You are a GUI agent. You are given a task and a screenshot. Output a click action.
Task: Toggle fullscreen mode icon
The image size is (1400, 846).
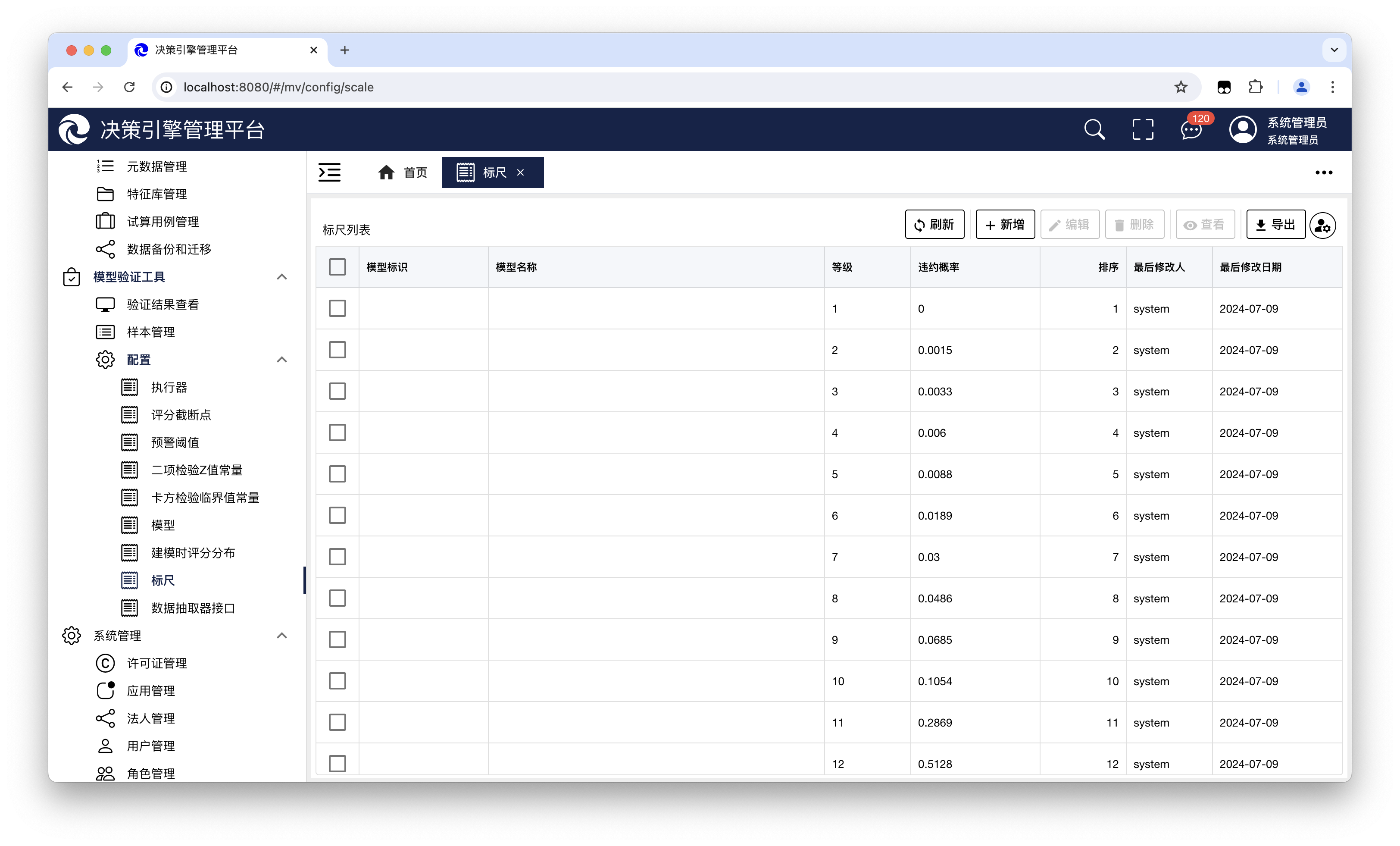click(1143, 130)
